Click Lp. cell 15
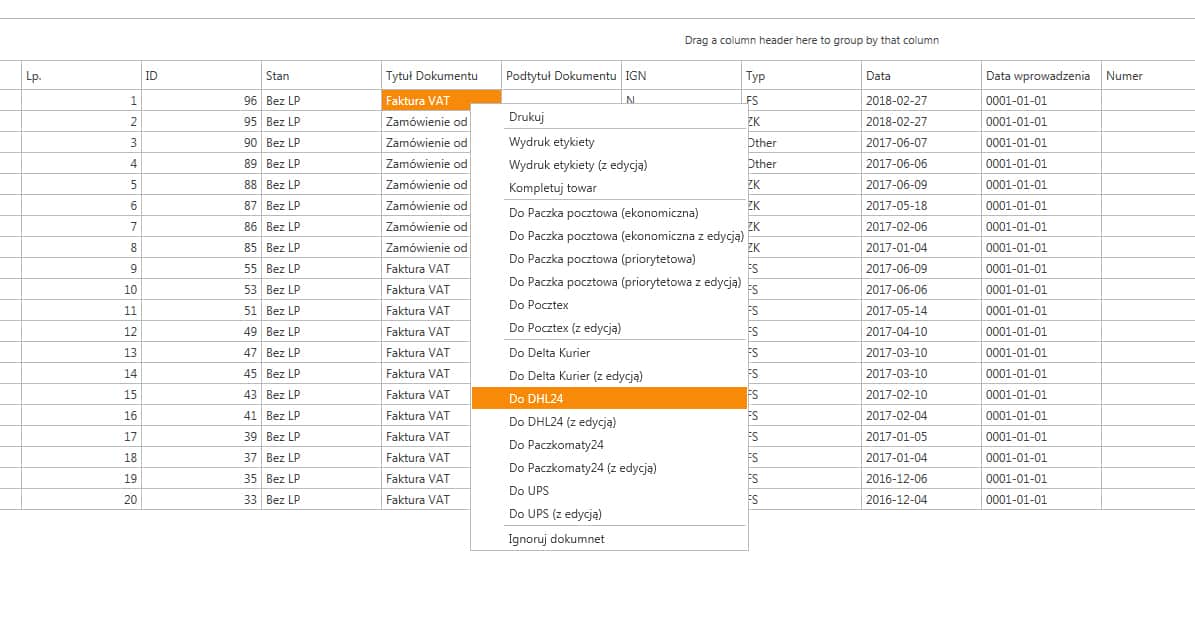Image resolution: width=1195 pixels, height=621 pixels. click(82, 395)
